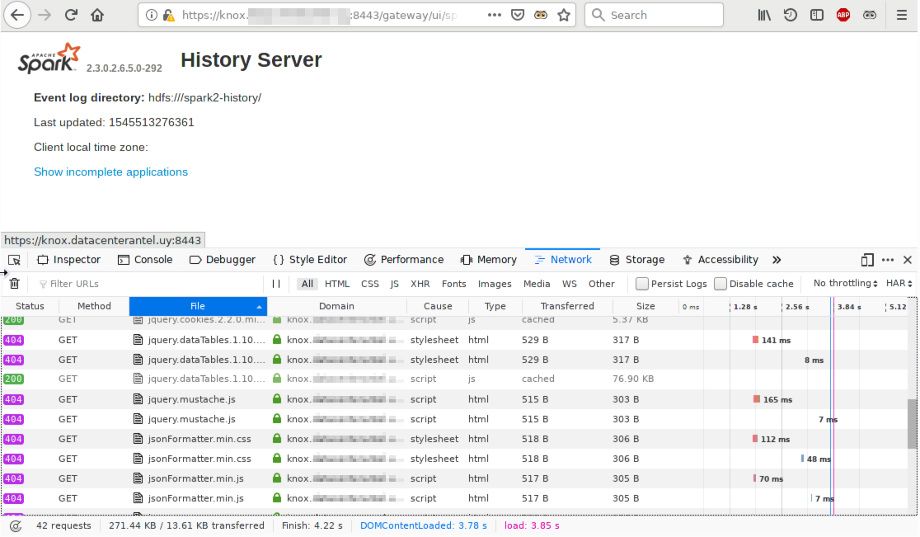920x537 pixels.
Task: Switch to the Debugger tab
Action: [222, 259]
